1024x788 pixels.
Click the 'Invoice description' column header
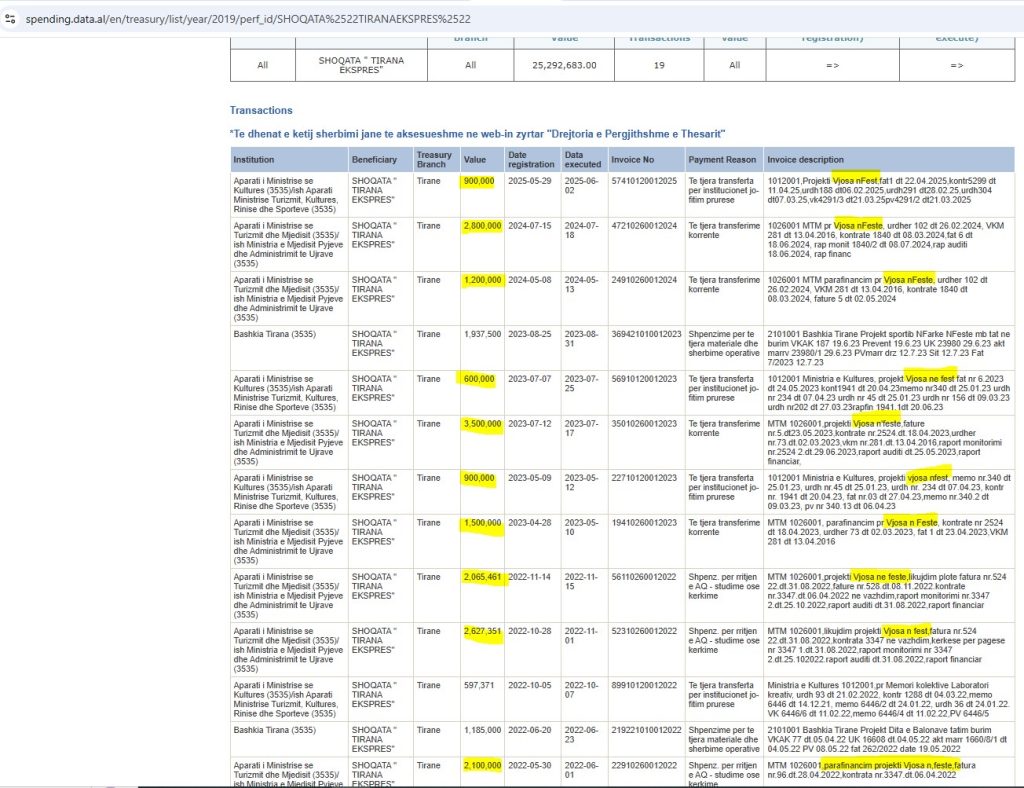(x=812, y=160)
